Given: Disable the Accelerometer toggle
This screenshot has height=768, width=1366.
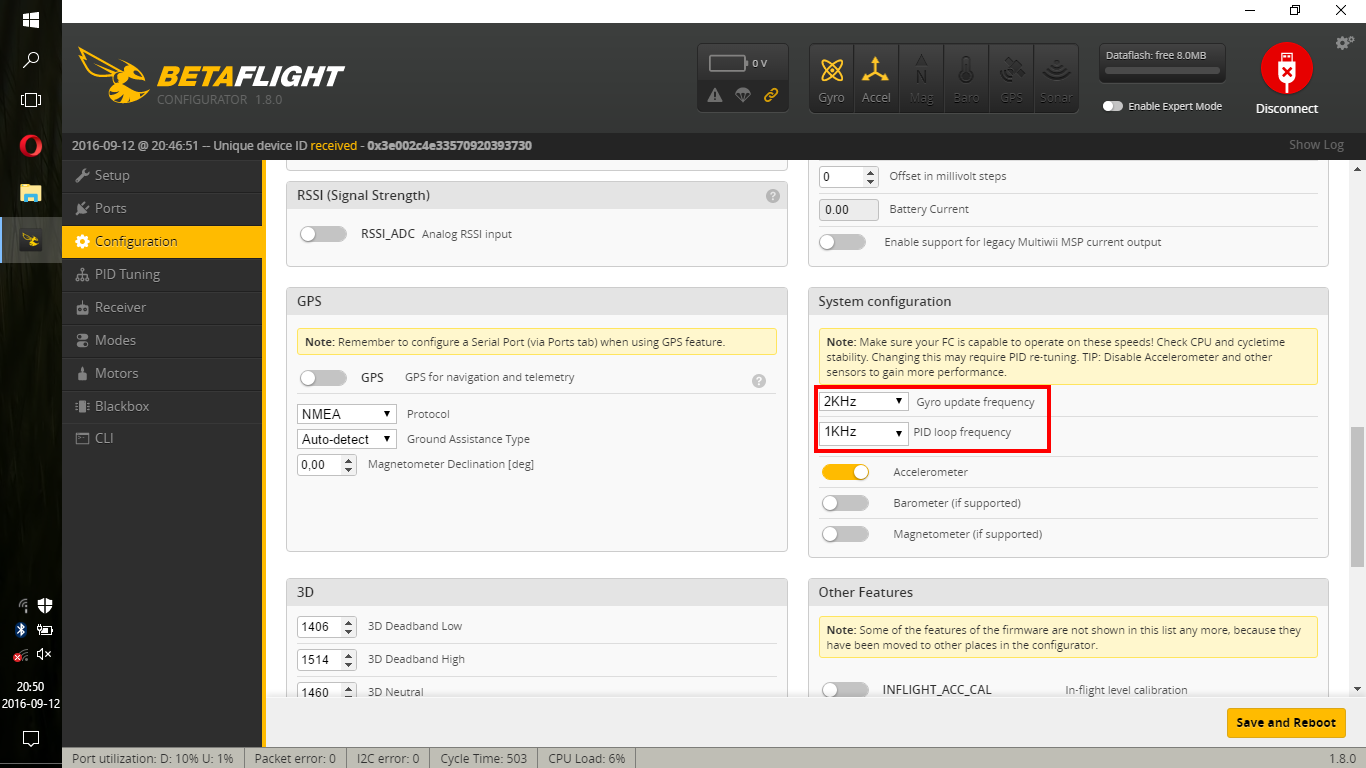Looking at the screenshot, I should click(845, 472).
